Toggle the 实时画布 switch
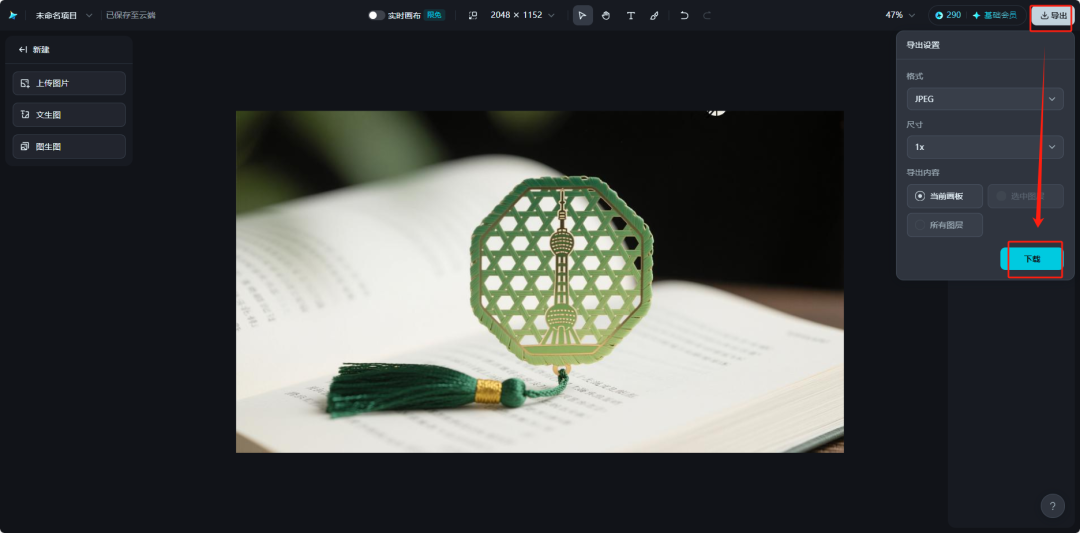Viewport: 1080px width, 533px height. pyautogui.click(x=376, y=15)
